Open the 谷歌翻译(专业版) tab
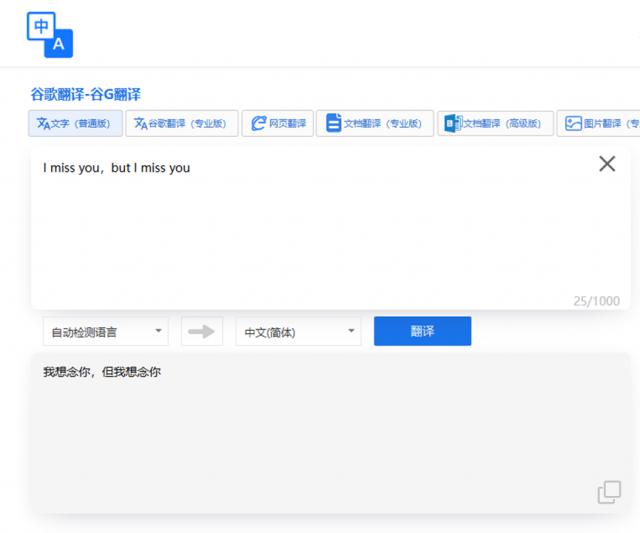 pyautogui.click(x=182, y=123)
